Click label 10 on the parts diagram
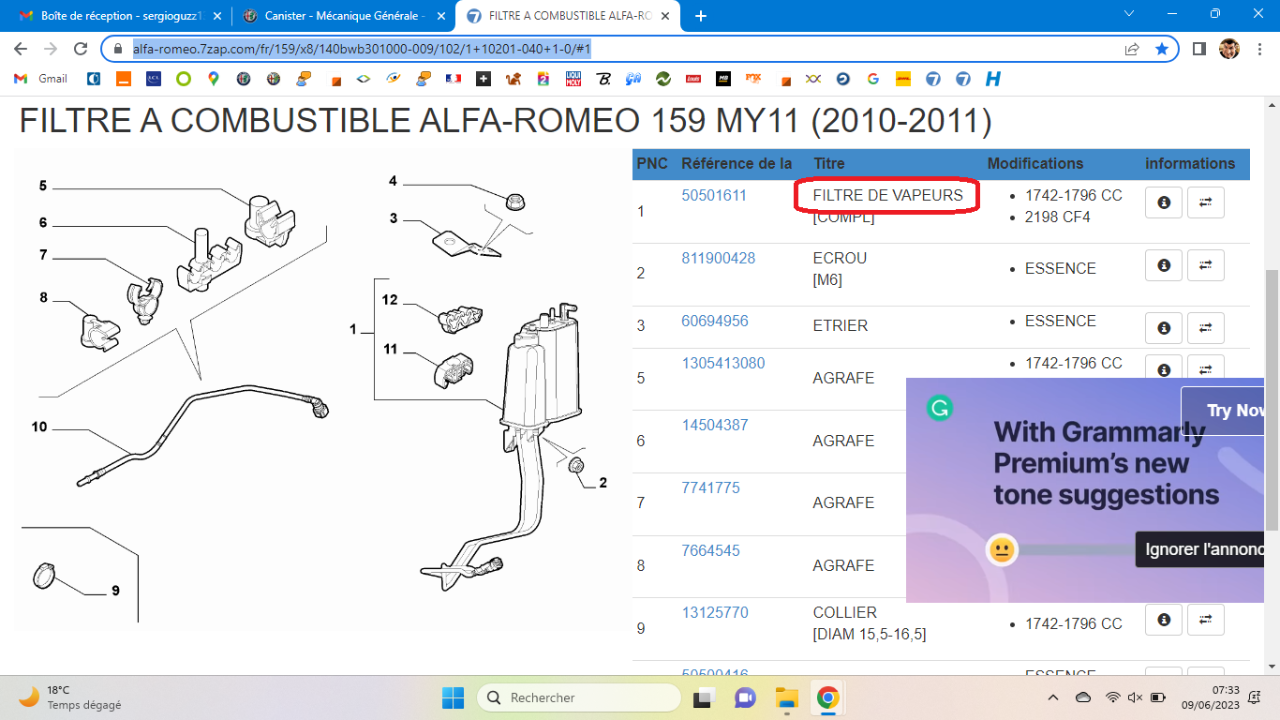 (x=39, y=427)
